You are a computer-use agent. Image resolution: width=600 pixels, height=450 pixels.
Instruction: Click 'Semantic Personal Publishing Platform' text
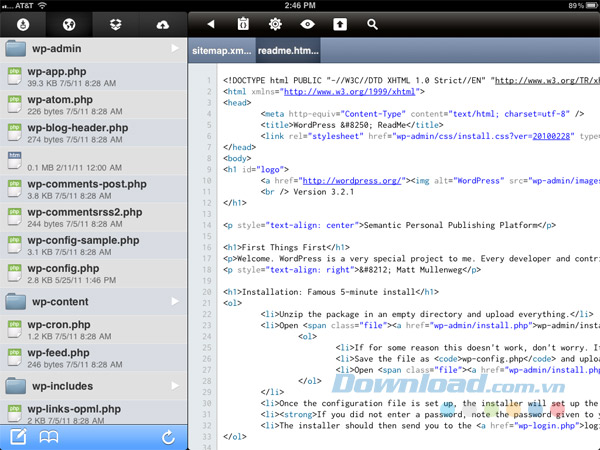tap(450, 225)
